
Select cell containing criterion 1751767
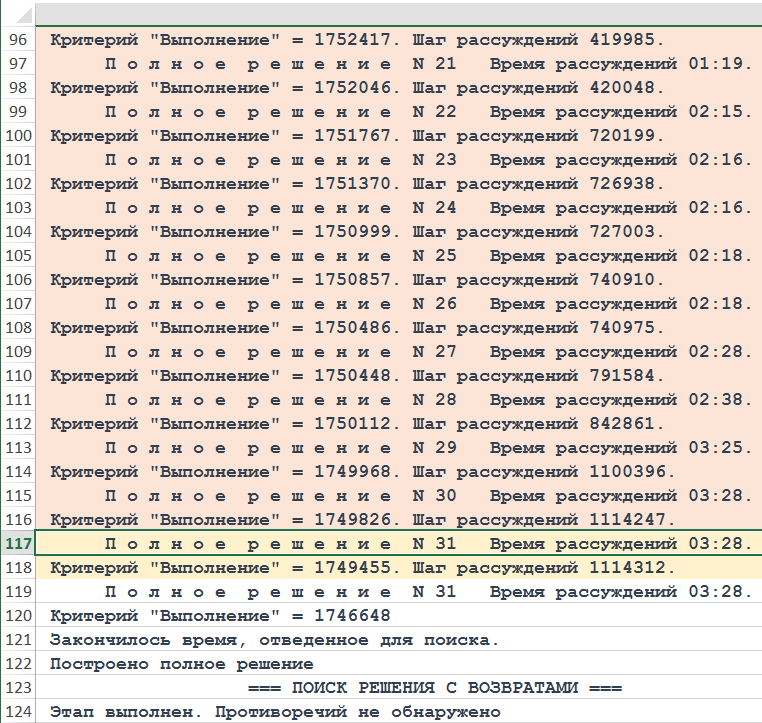coord(357,136)
